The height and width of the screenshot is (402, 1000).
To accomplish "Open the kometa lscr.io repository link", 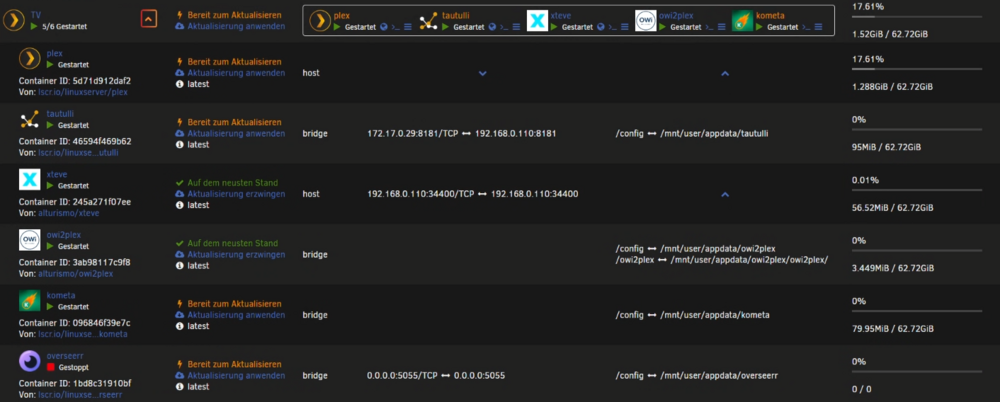I will click(83, 334).
